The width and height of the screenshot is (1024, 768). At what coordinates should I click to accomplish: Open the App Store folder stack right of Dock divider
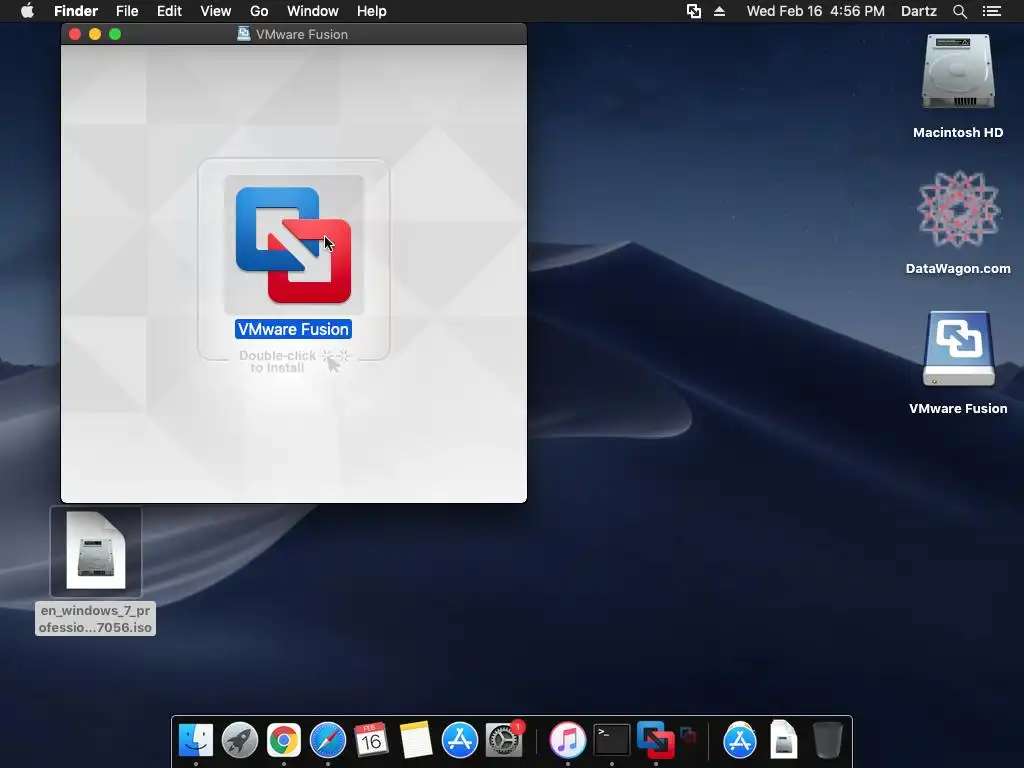[x=740, y=740]
